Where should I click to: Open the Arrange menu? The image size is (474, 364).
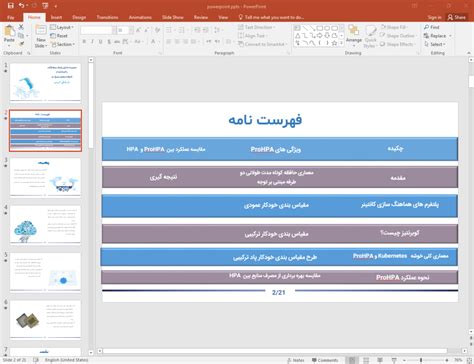click(x=354, y=35)
